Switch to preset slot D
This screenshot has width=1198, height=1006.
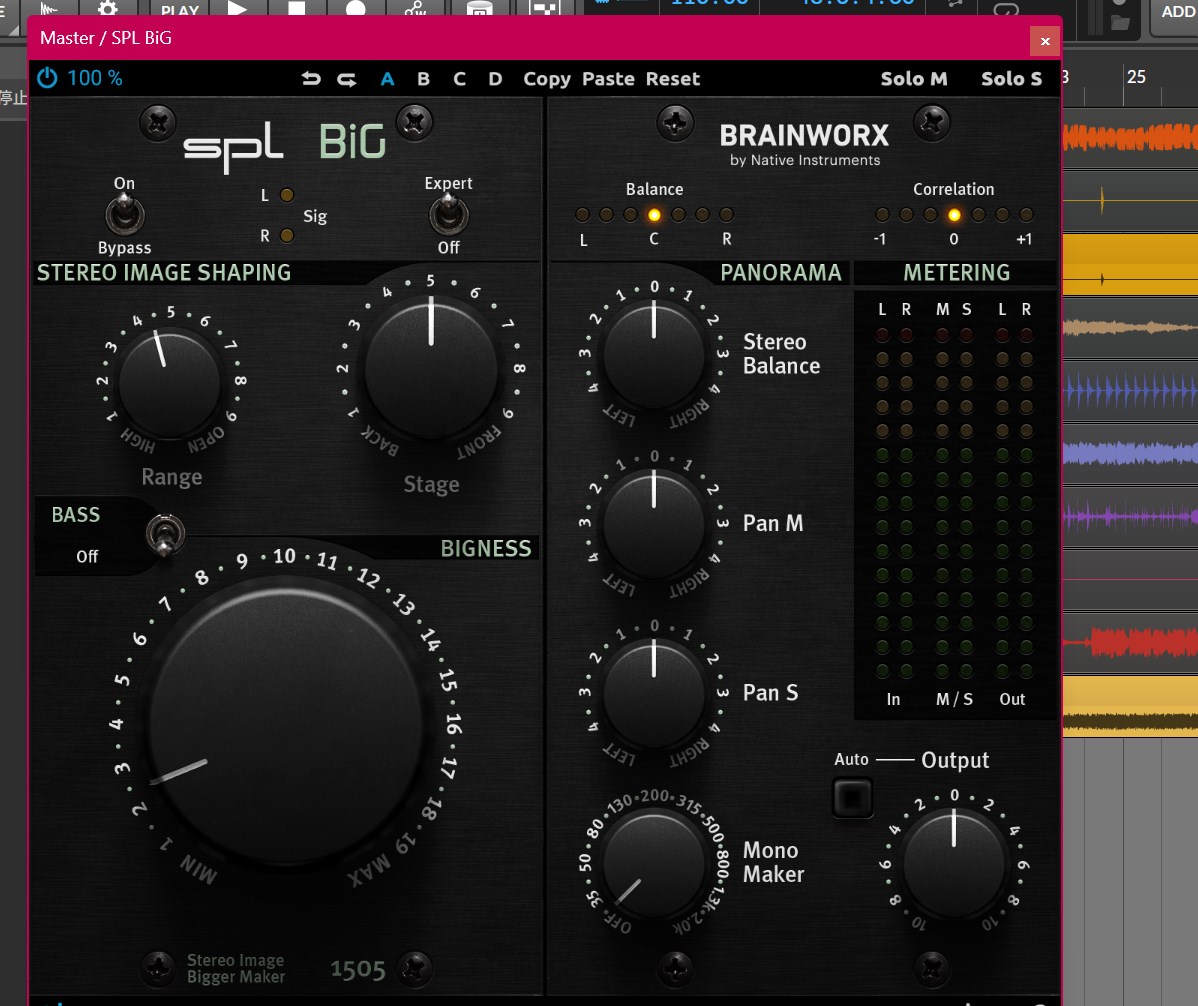pos(495,79)
